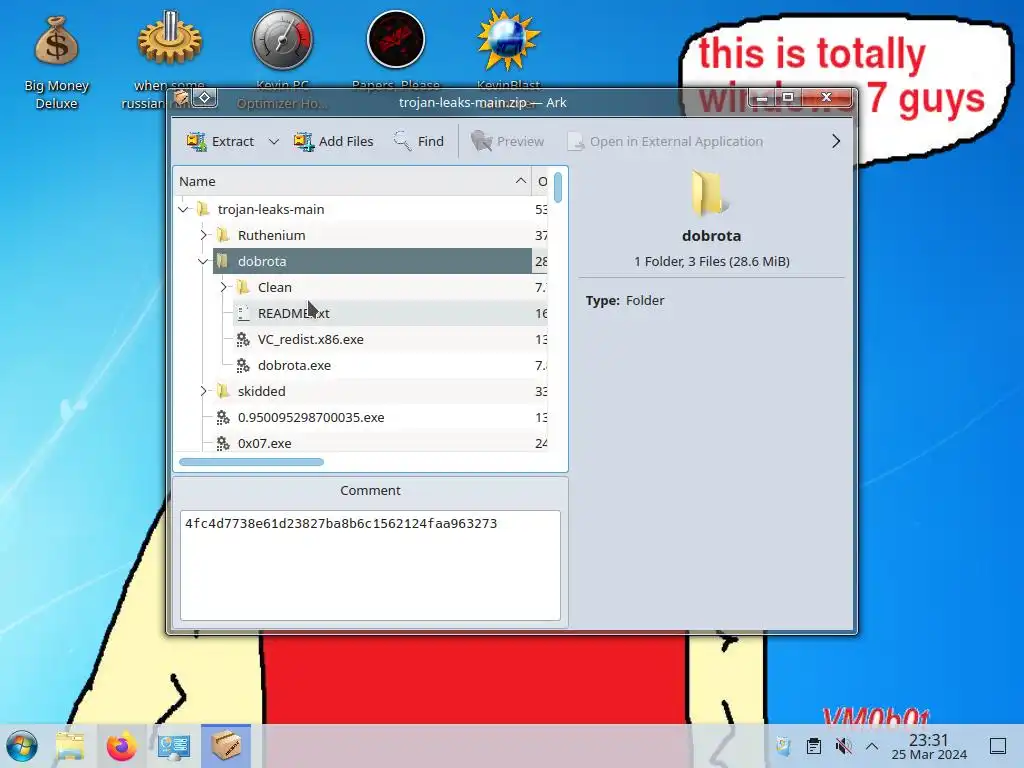
Task: Expand the skidded folder
Action: [x=203, y=391]
